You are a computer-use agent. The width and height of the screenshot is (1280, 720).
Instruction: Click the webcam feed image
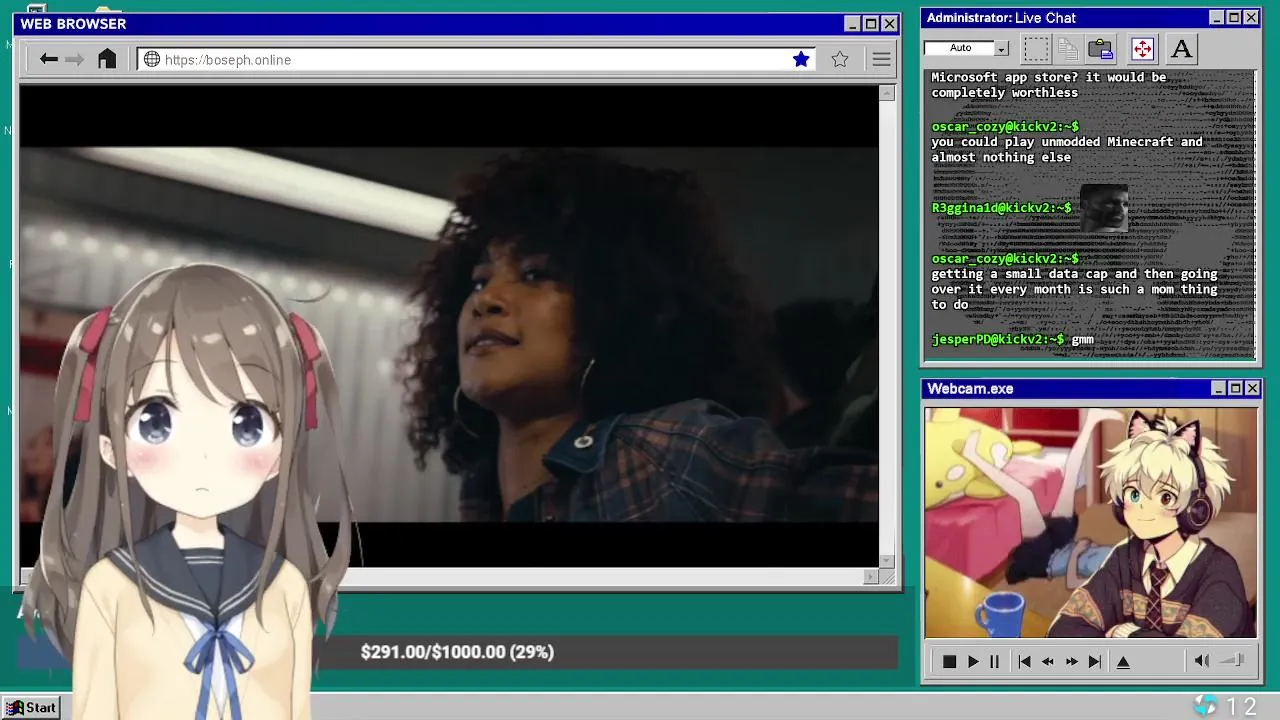[1090, 522]
